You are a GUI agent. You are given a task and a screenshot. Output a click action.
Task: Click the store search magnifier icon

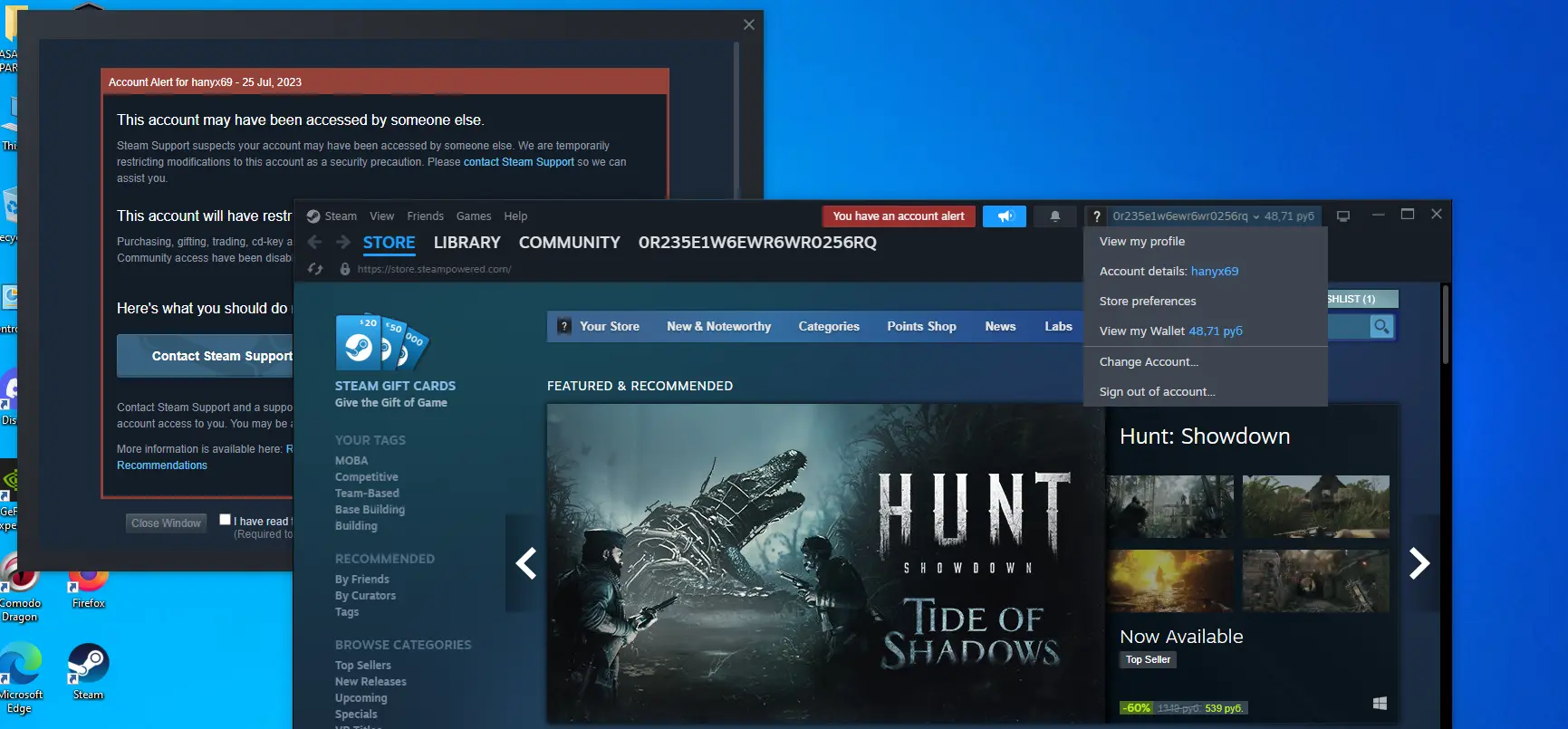[1381, 326]
